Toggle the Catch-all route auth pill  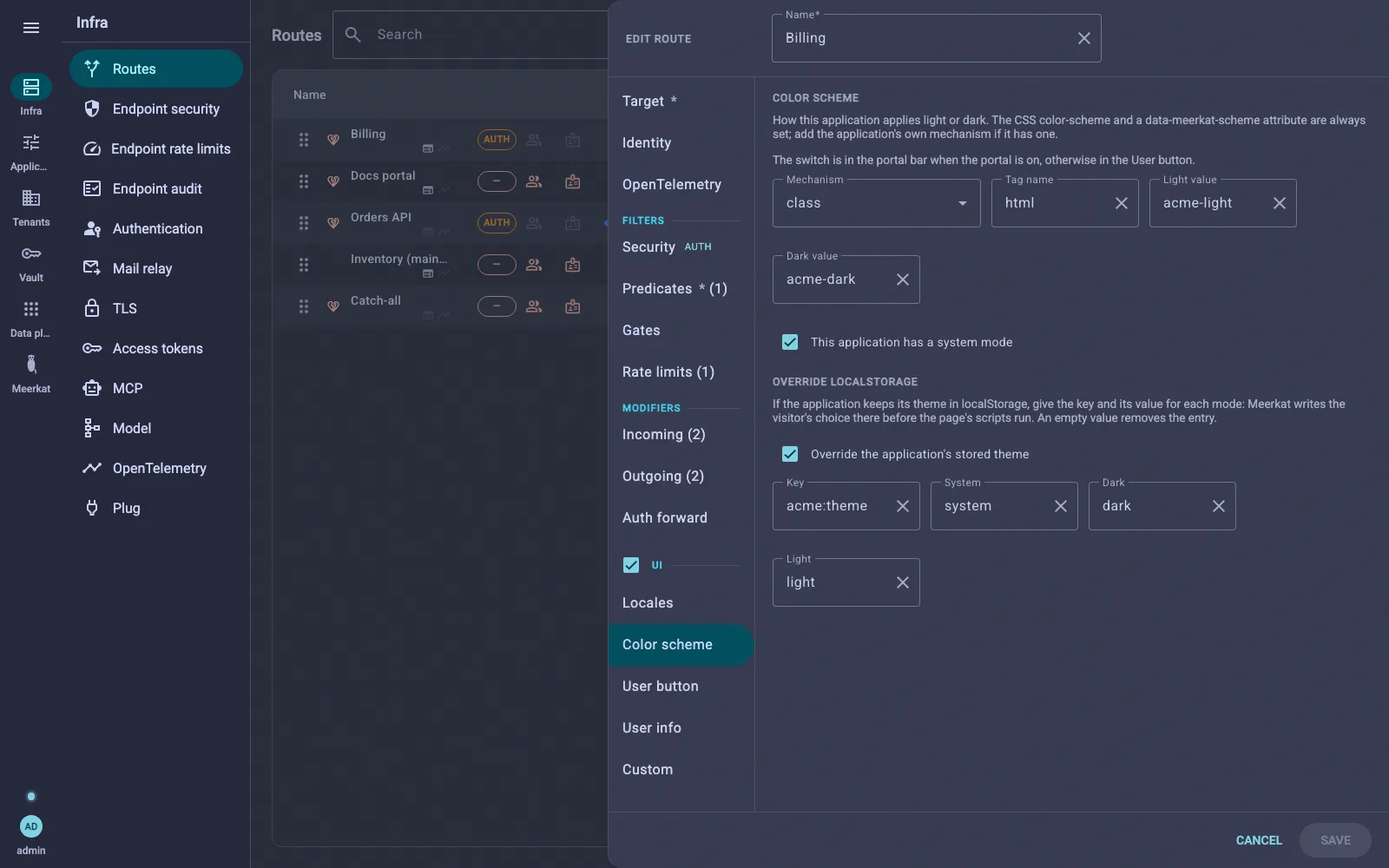[x=497, y=306]
